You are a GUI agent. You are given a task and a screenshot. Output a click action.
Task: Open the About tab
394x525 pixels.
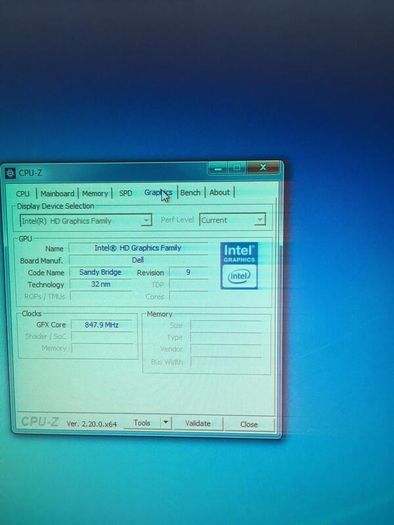pyautogui.click(x=220, y=192)
